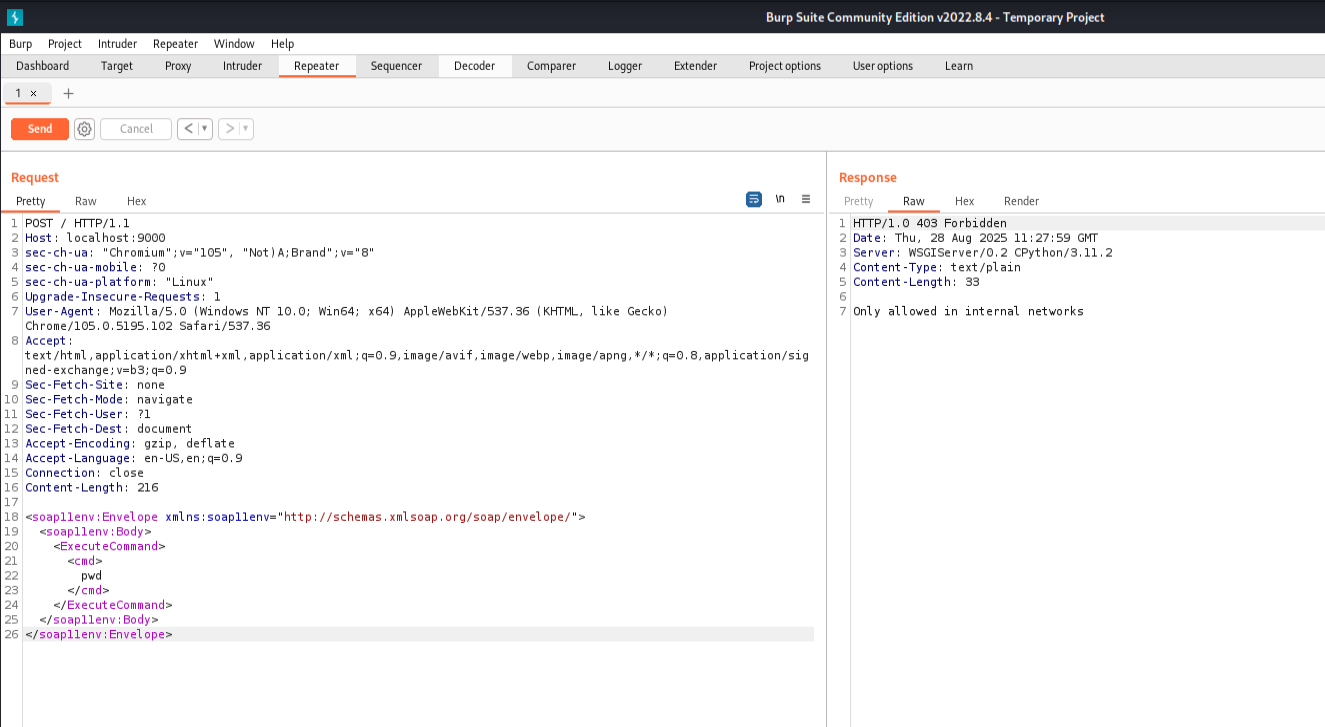Open the Decoder tab
1325x727 pixels.
[x=474, y=66]
